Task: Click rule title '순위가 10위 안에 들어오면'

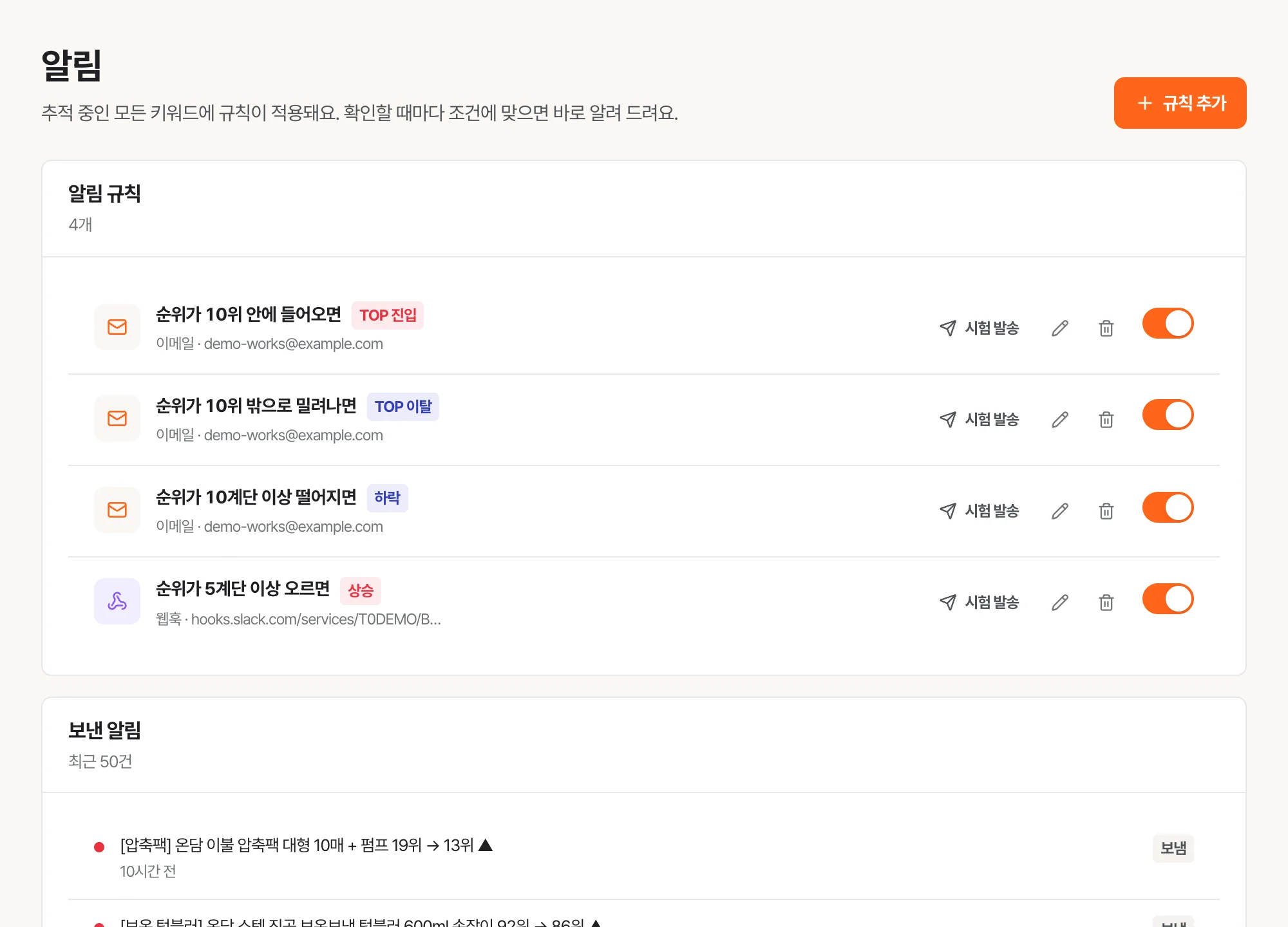Action: (249, 315)
